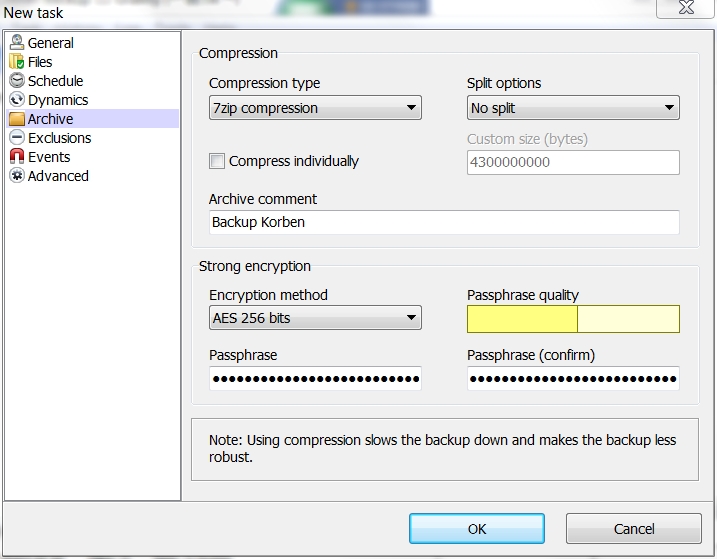Screen dimensions: 717x559
Task: Open the Schedule clock icon
Action: pyautogui.click(x=17, y=81)
